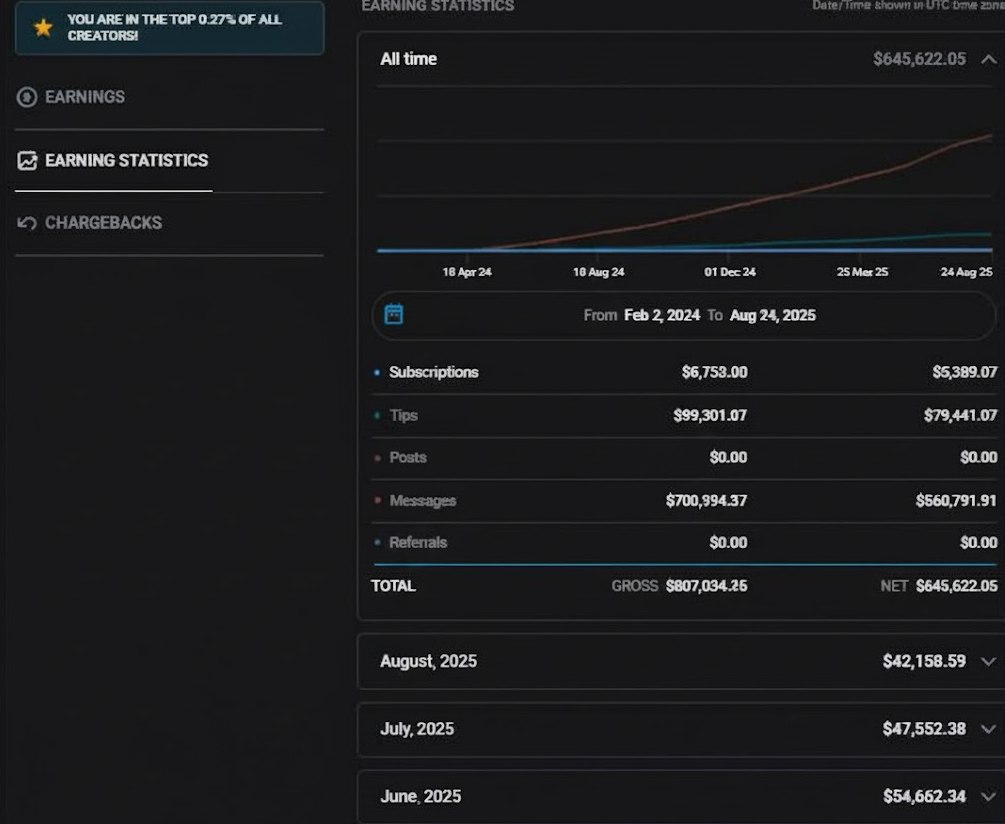
Task: Click the Feb 2, 2024 start date
Action: tap(661, 315)
